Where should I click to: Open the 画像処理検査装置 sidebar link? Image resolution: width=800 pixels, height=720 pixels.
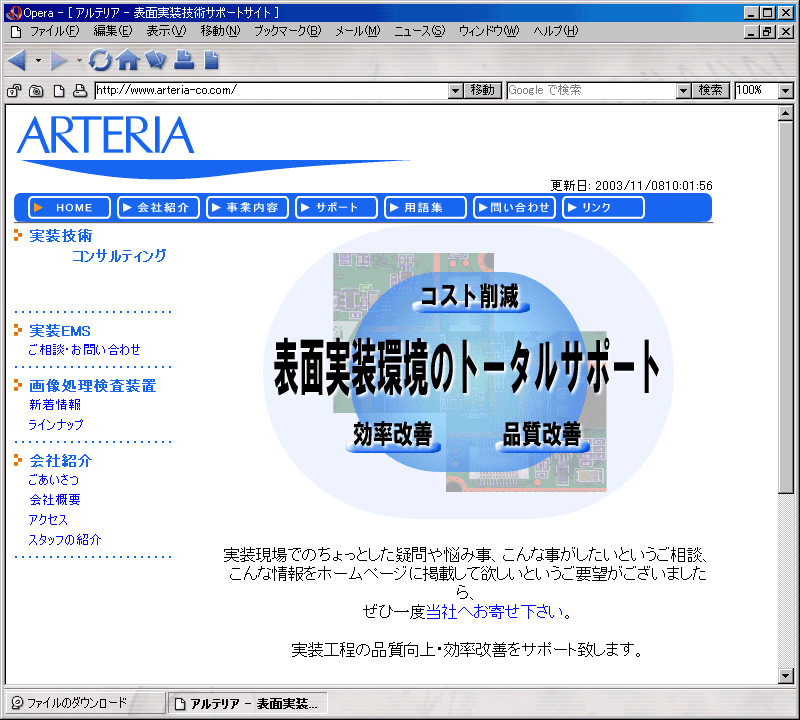point(92,386)
